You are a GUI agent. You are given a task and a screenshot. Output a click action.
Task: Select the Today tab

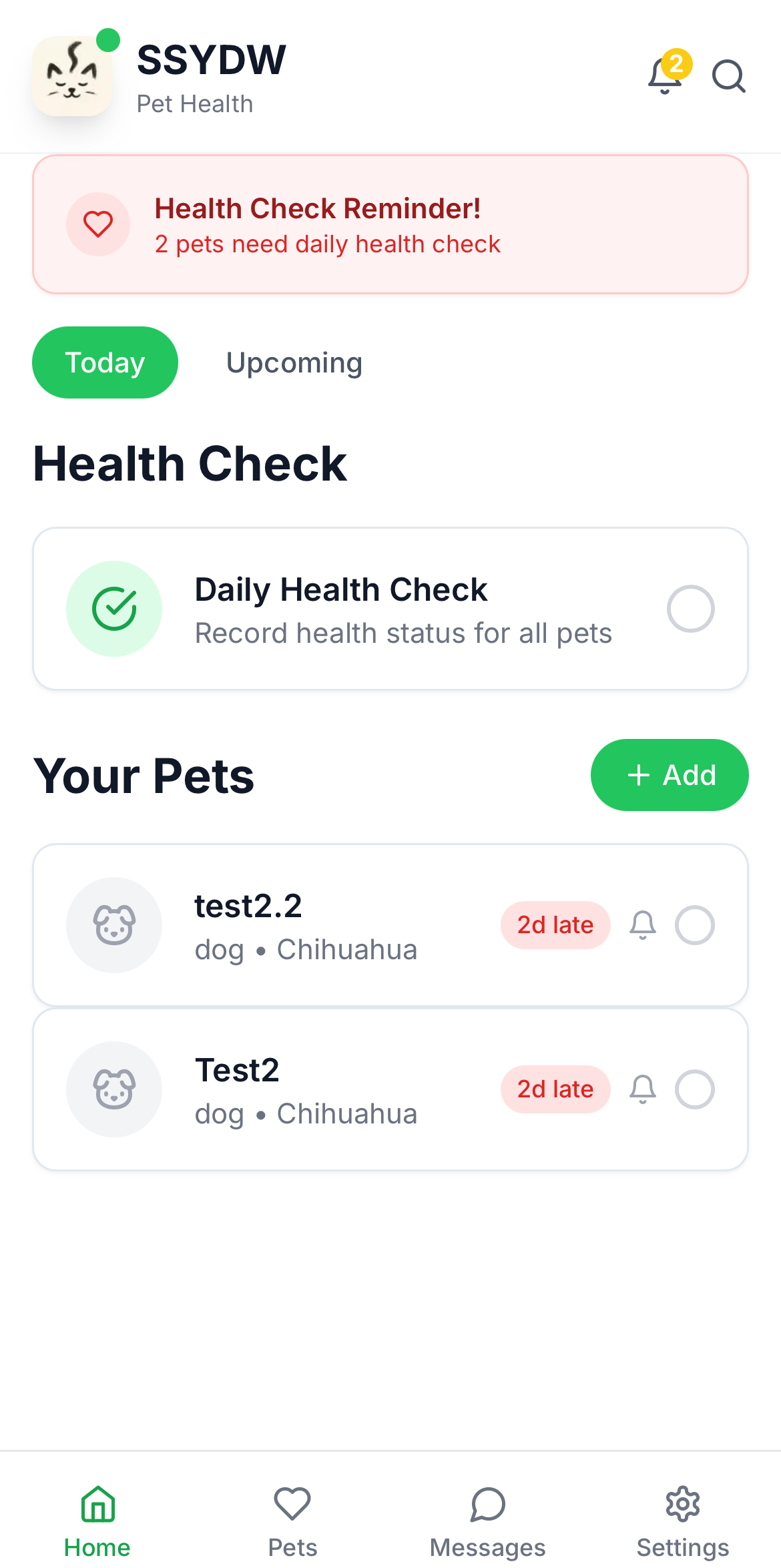(x=105, y=363)
